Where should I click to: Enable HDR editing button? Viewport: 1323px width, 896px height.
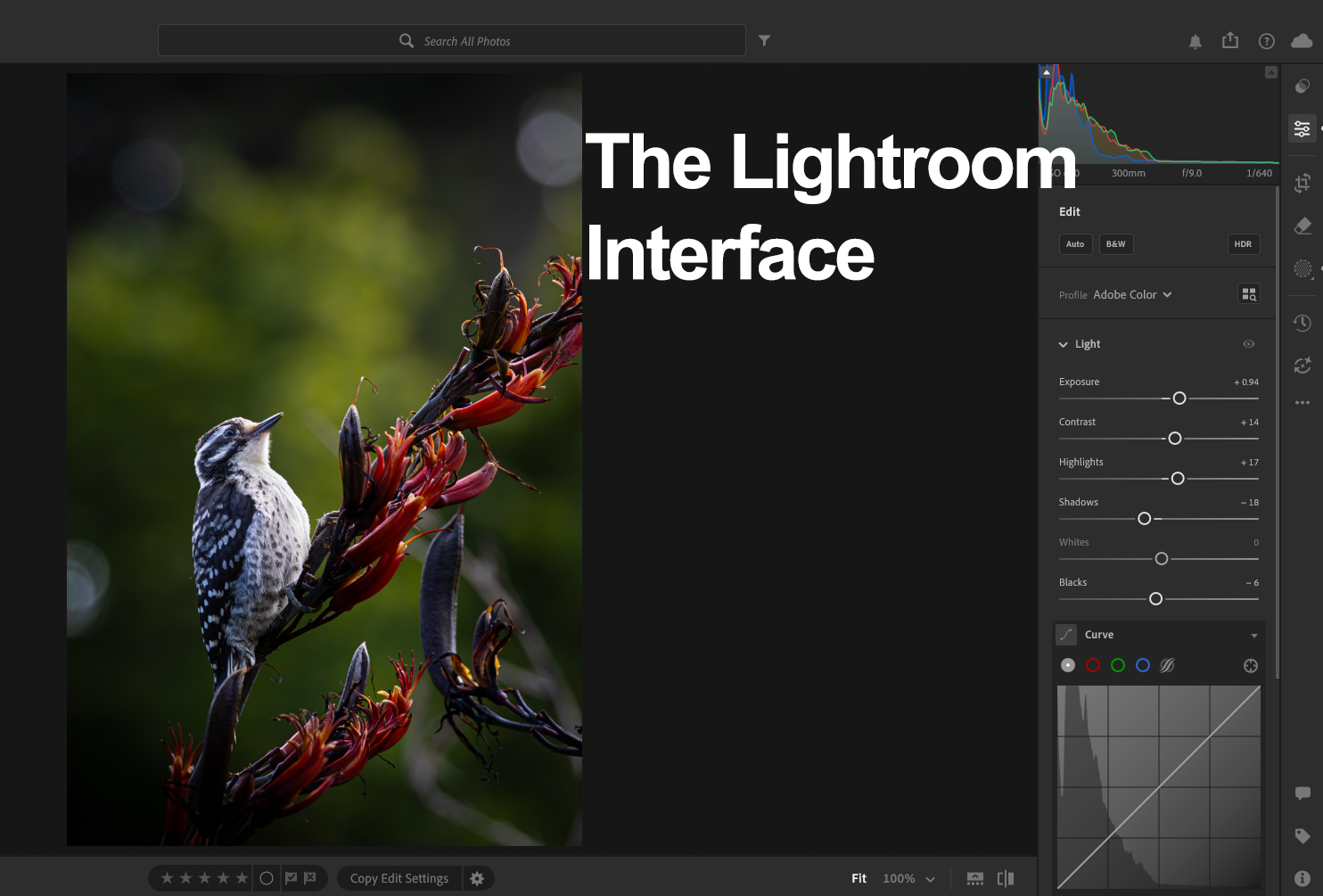(1243, 244)
